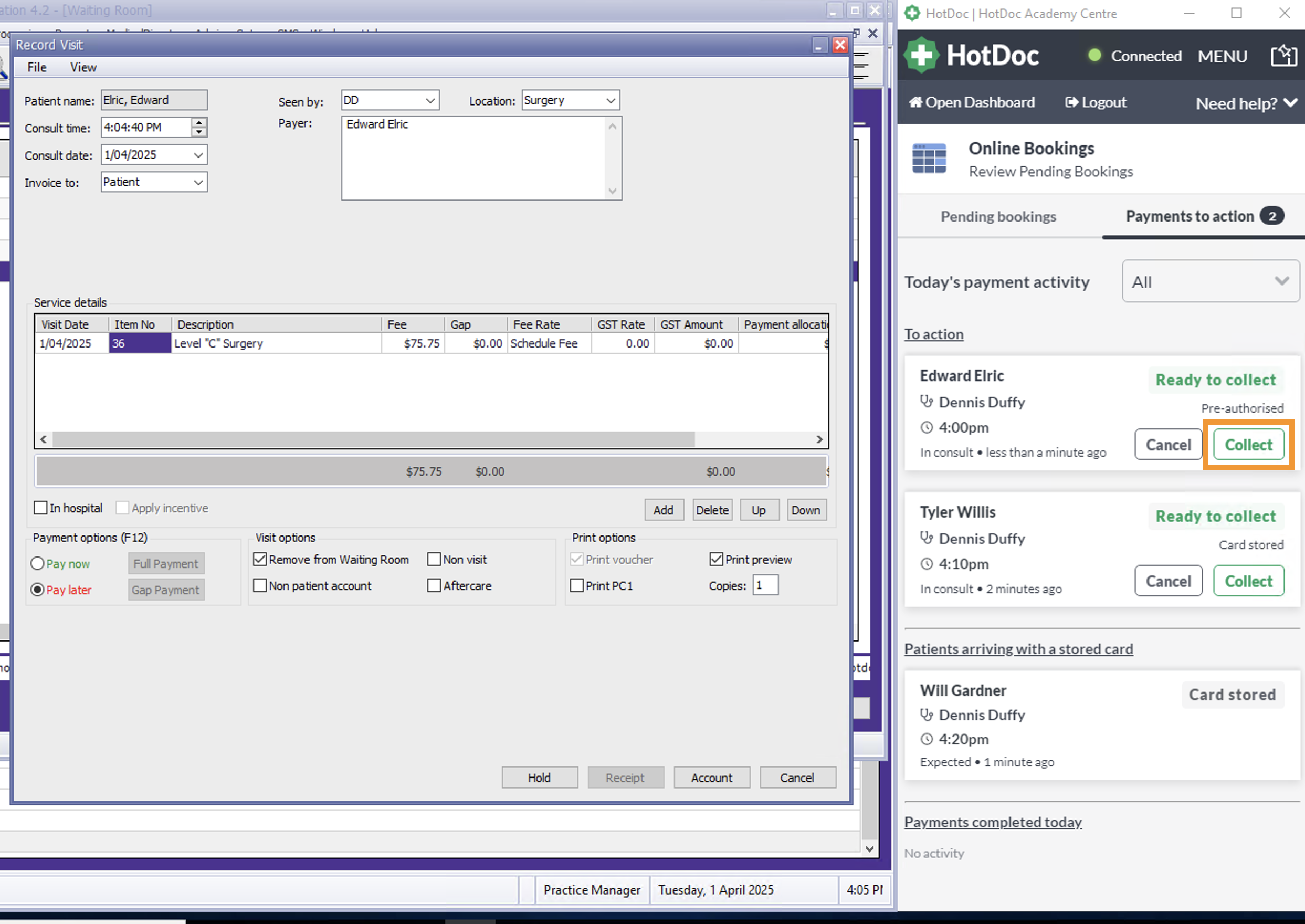Viewport: 1305px width, 924px height.
Task: Open the Consult date picker dropdown
Action: [x=198, y=155]
